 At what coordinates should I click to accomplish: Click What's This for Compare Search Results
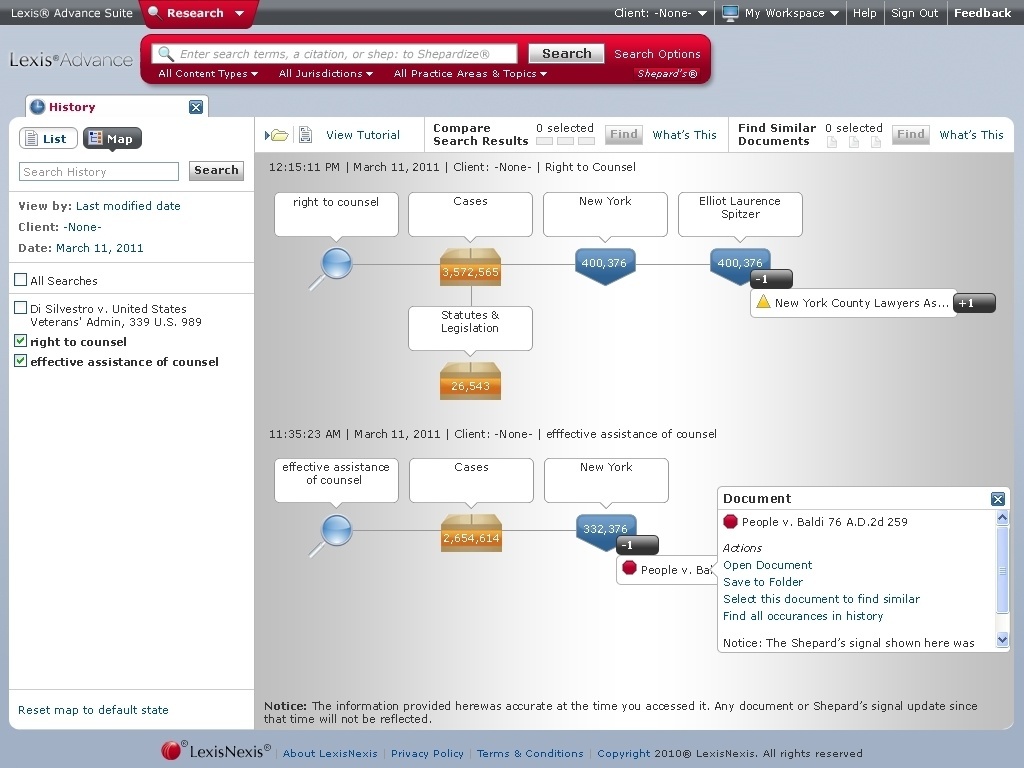click(684, 135)
